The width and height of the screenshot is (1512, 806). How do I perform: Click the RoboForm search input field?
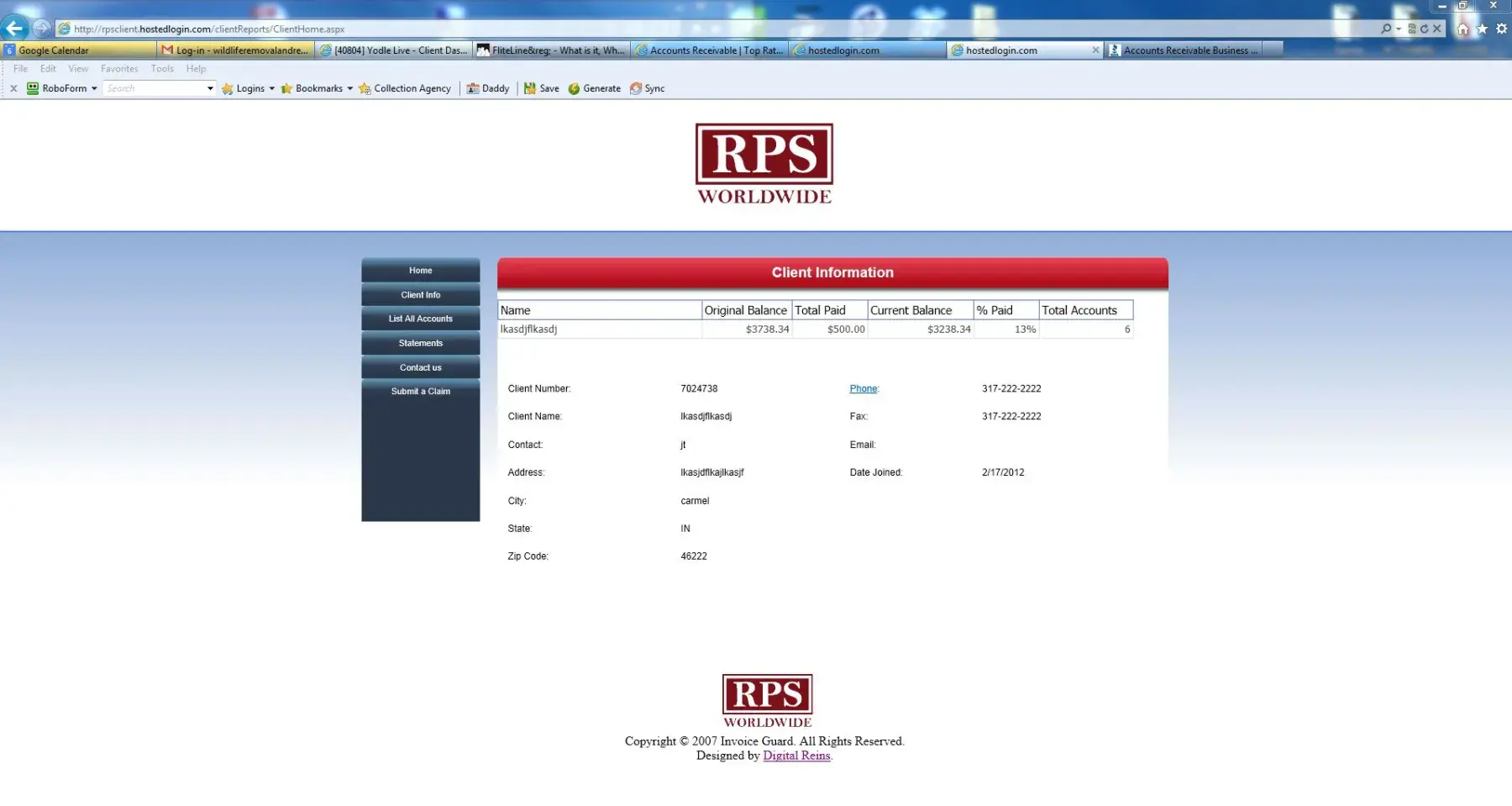(x=154, y=88)
